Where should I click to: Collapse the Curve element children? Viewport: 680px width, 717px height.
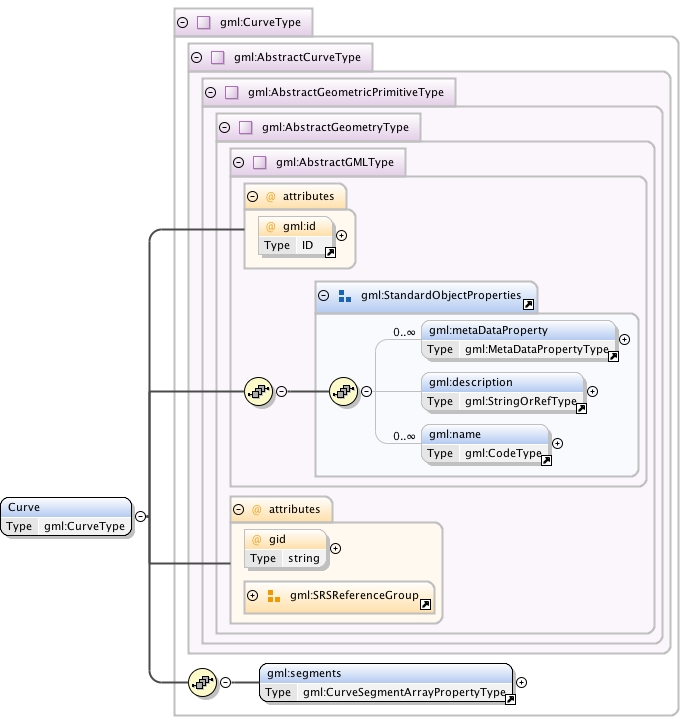141,516
